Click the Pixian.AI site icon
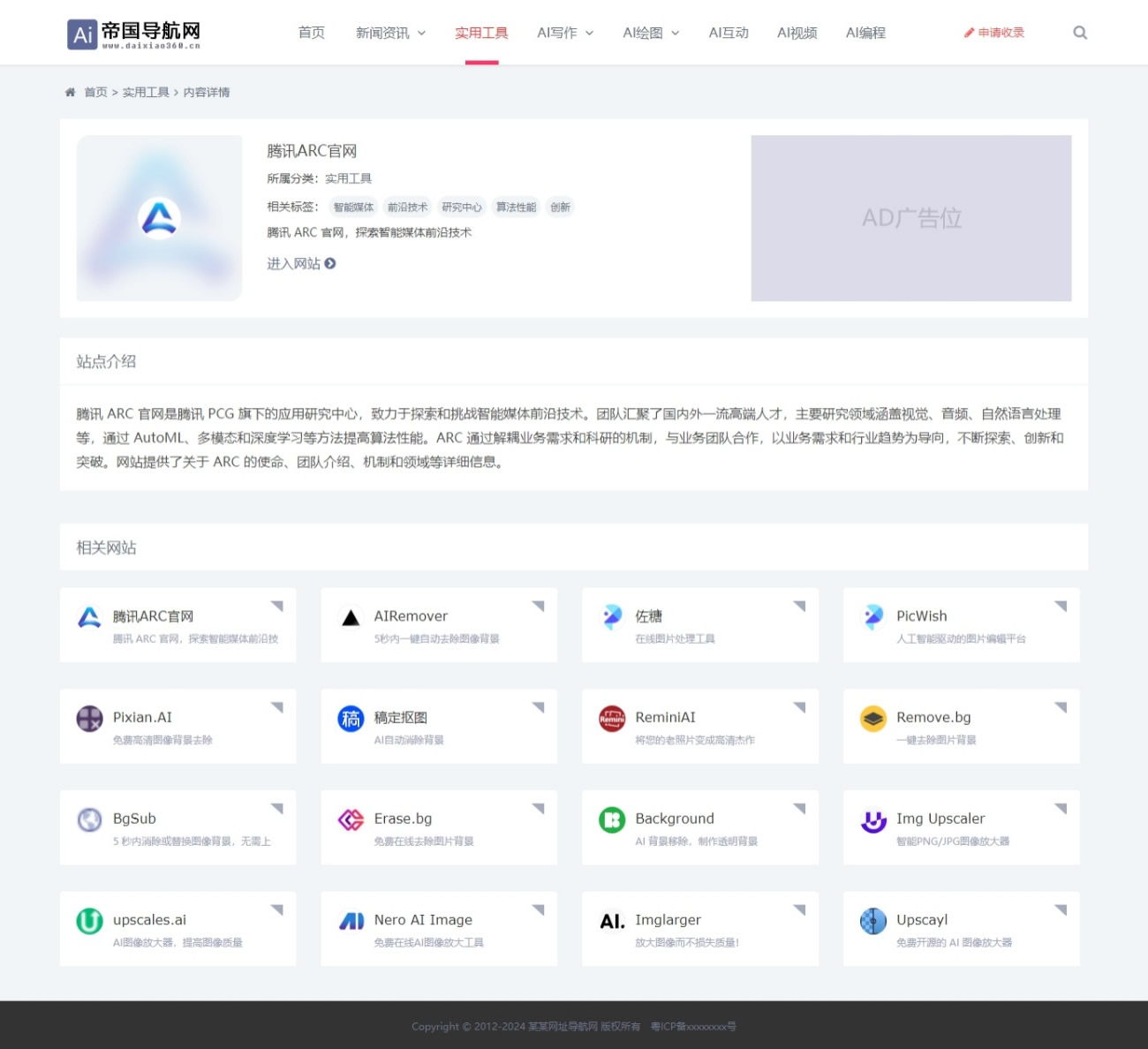This screenshot has height=1049, width=1148. pyautogui.click(x=89, y=719)
